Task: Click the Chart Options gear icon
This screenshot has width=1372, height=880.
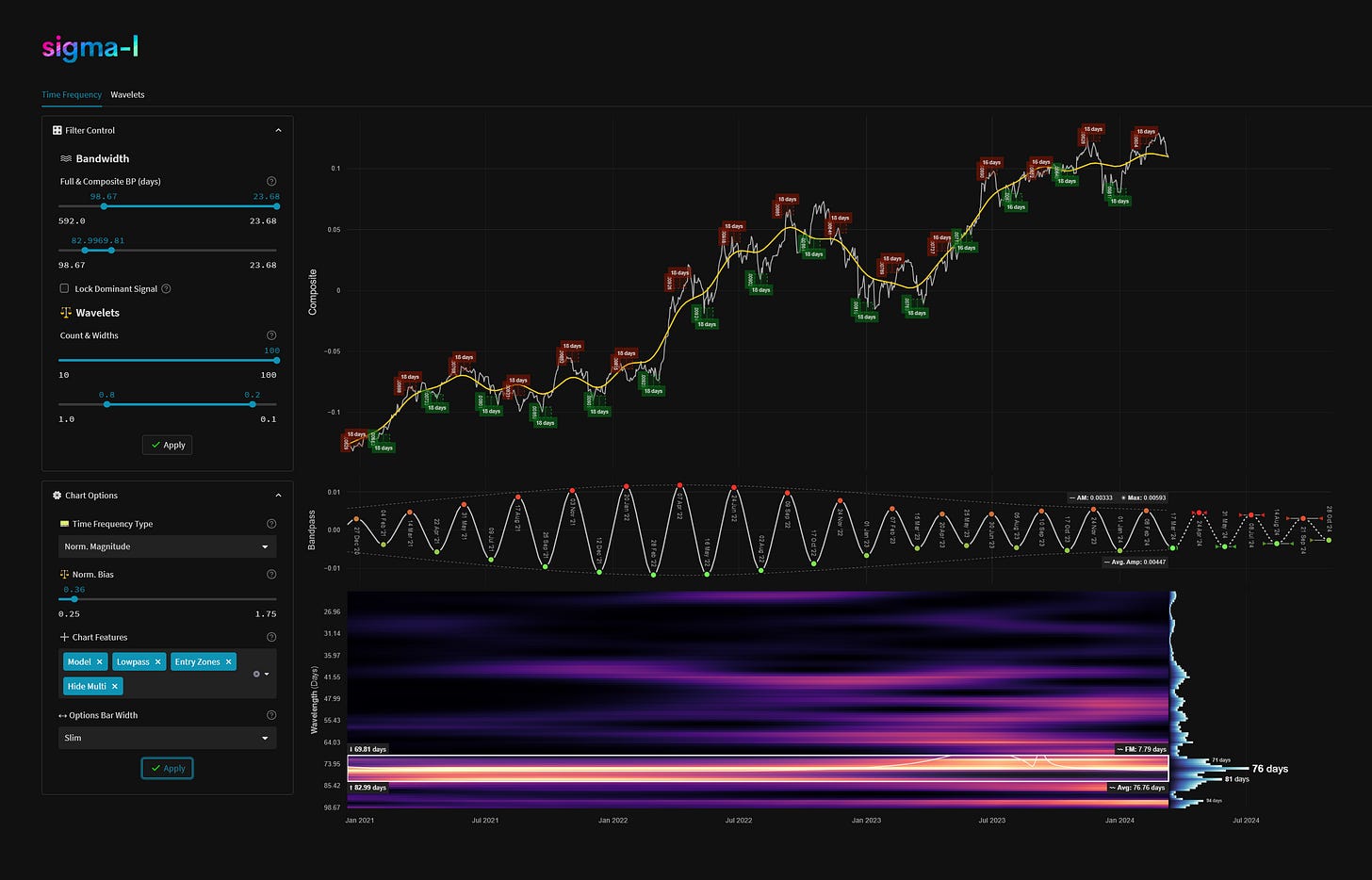Action: (57, 495)
